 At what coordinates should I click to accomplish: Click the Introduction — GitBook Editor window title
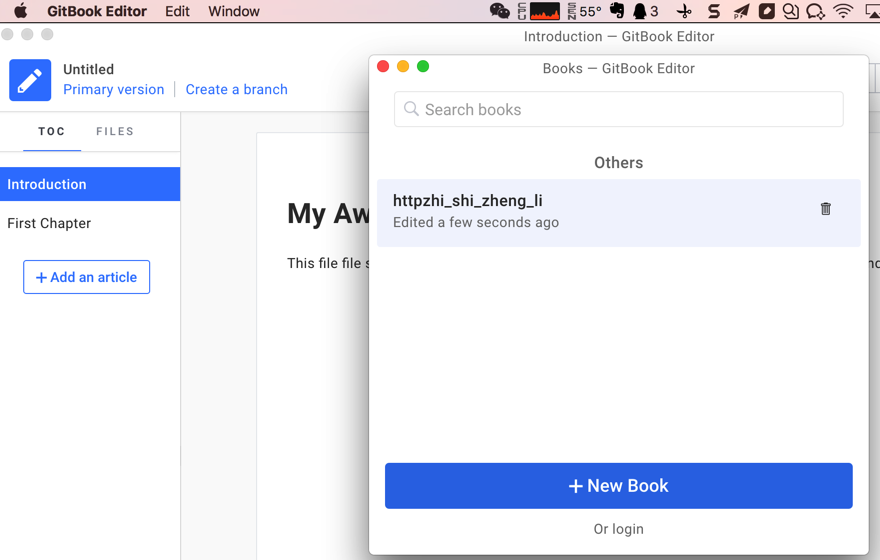click(619, 36)
